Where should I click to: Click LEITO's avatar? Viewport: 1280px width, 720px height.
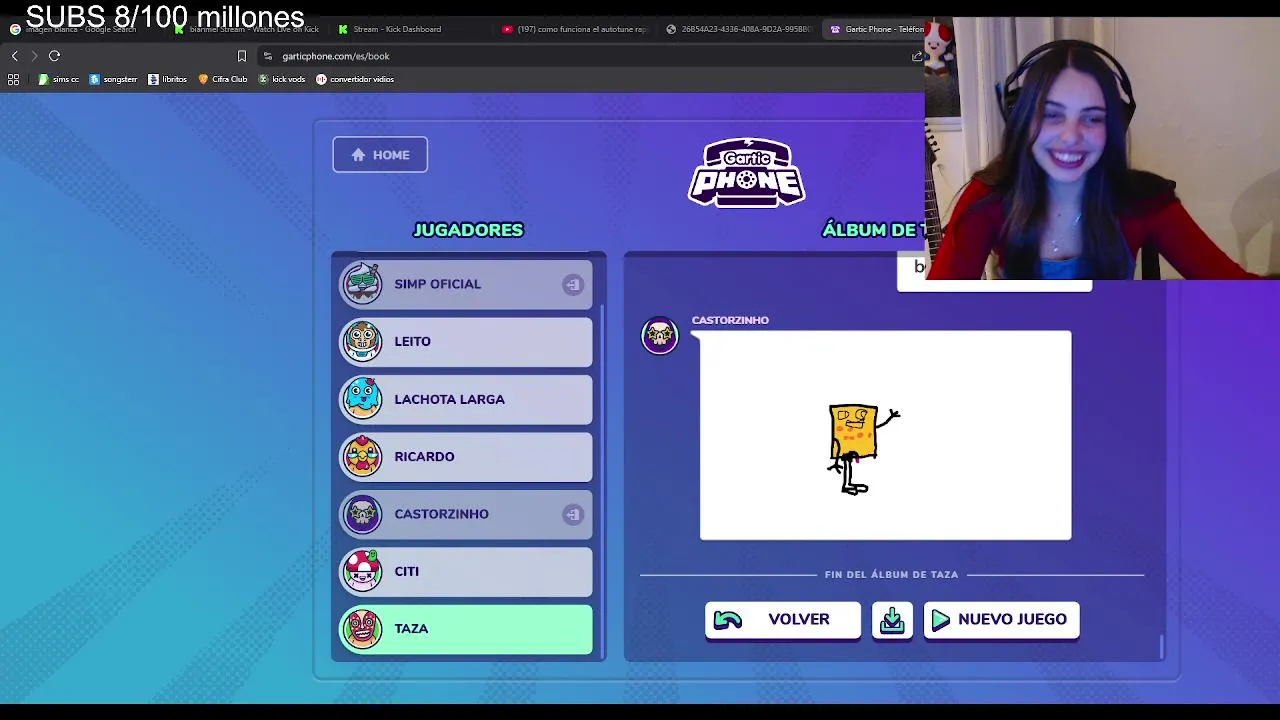(x=362, y=341)
